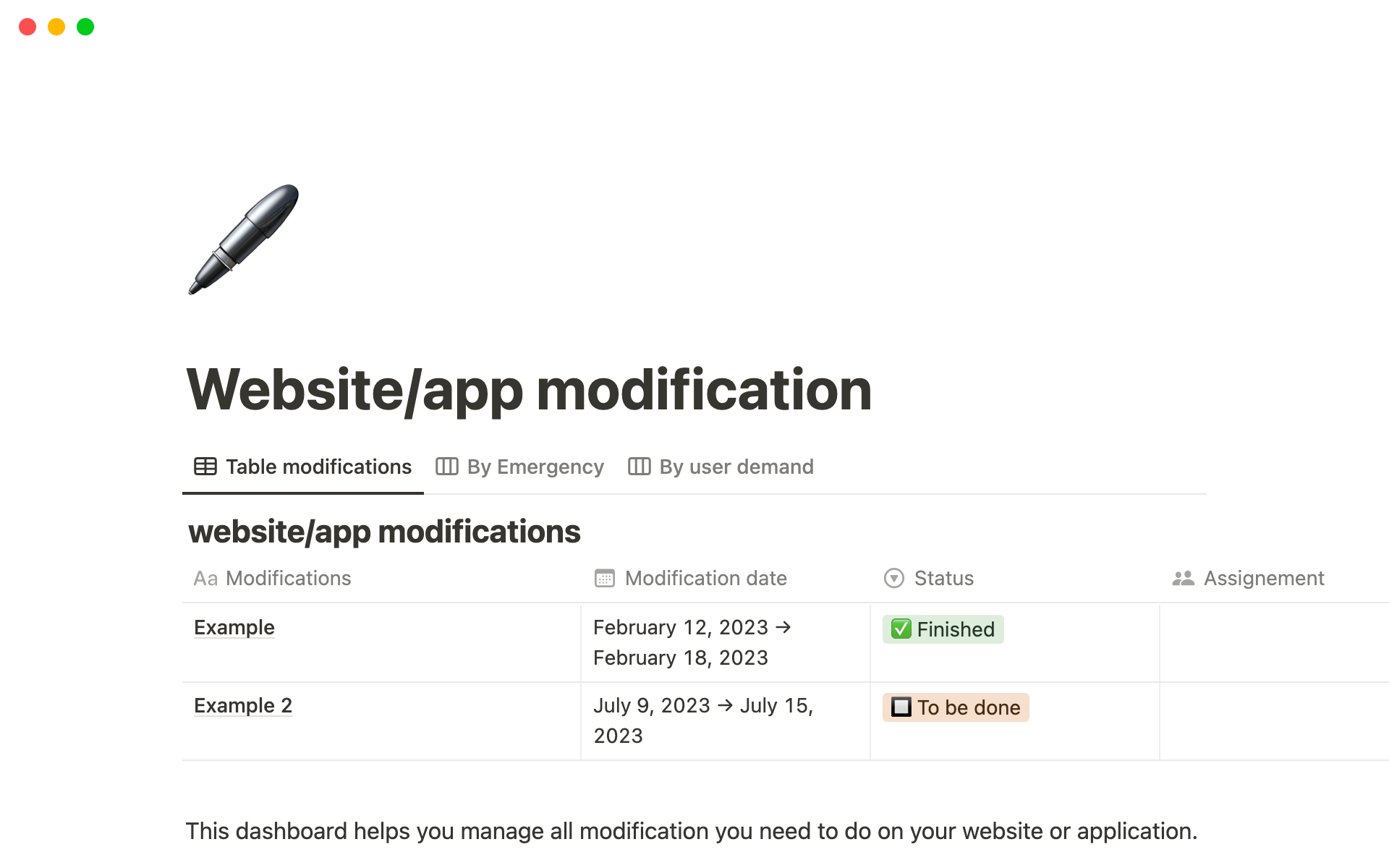Viewport: 1389px width, 868px height.
Task: Click the calendar icon in Modification date header
Action: coord(605,579)
